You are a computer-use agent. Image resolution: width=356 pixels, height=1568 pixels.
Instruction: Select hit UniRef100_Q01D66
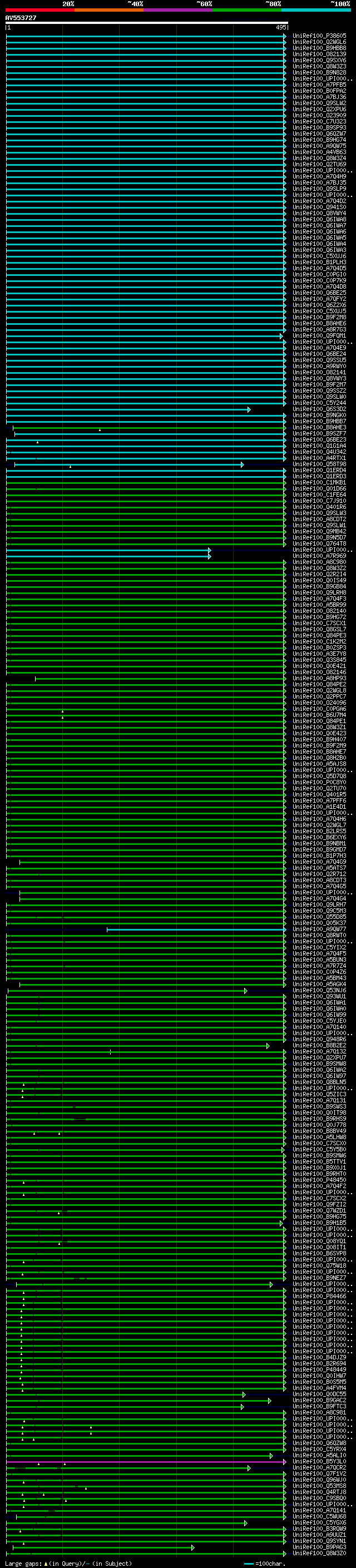click(x=319, y=489)
